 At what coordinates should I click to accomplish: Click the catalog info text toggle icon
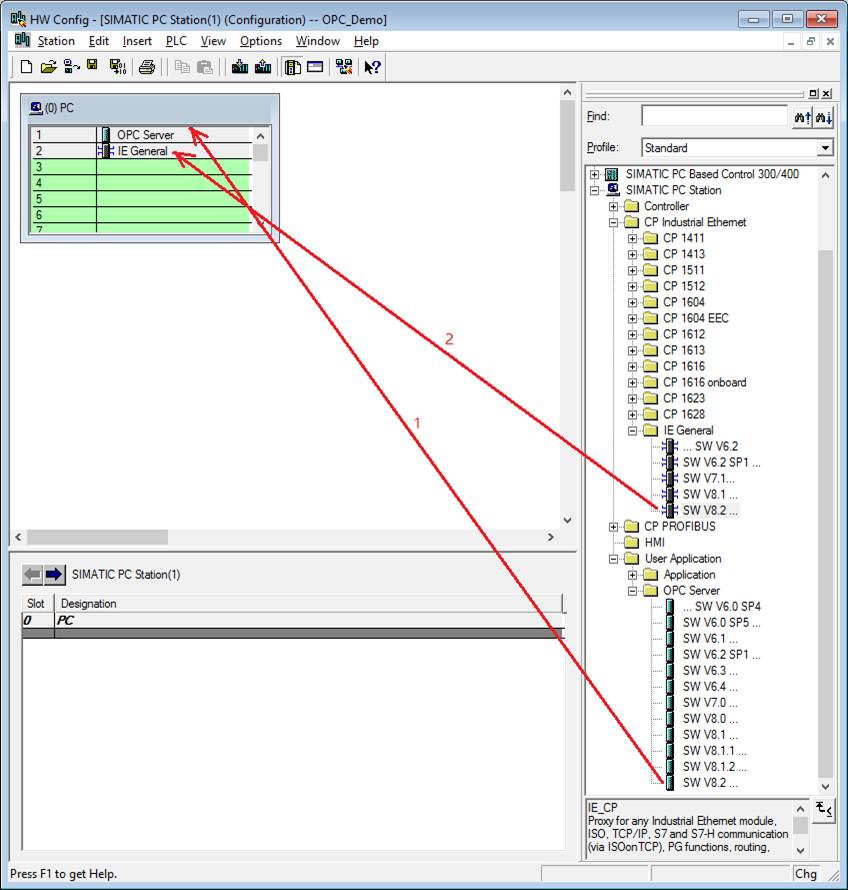[824, 809]
